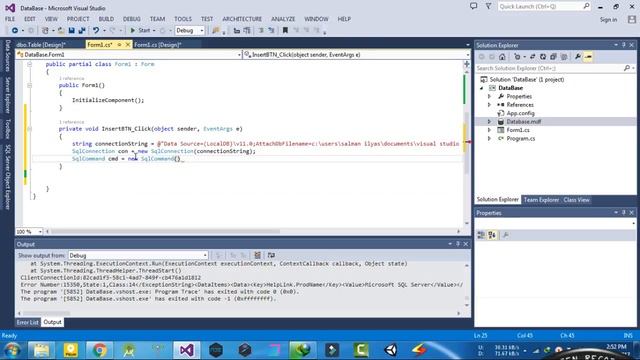The width and height of the screenshot is (640, 360).
Task: Click the Unity icon in Windows taskbar
Action: coord(391,350)
